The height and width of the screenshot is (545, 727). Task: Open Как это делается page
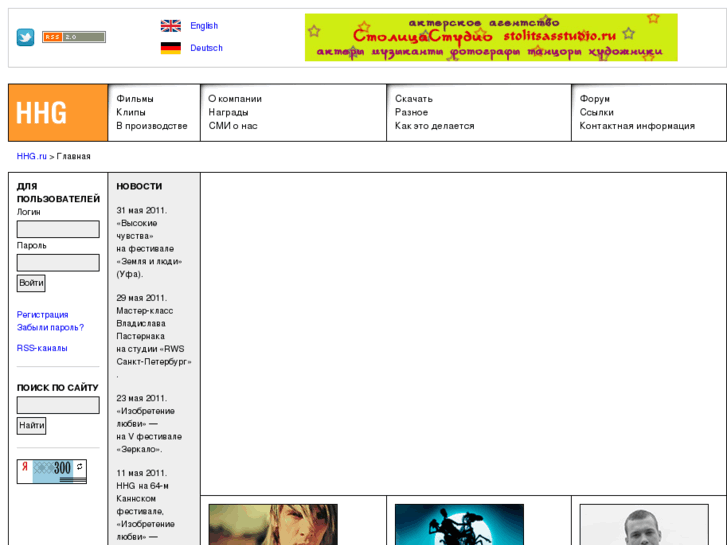point(434,126)
